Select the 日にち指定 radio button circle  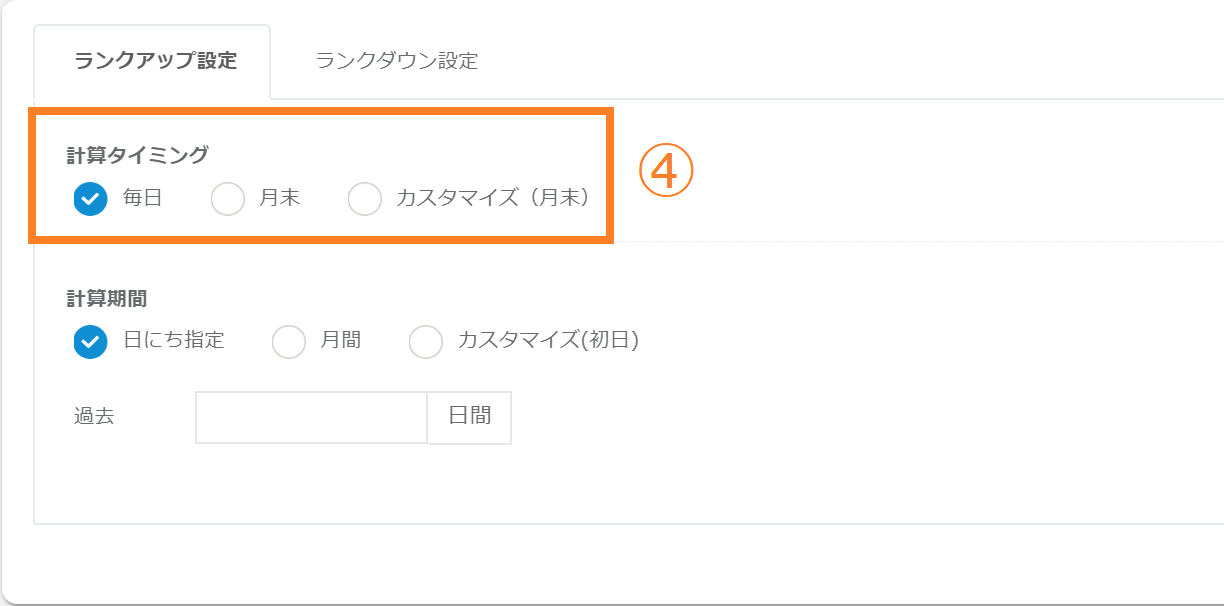point(90,341)
